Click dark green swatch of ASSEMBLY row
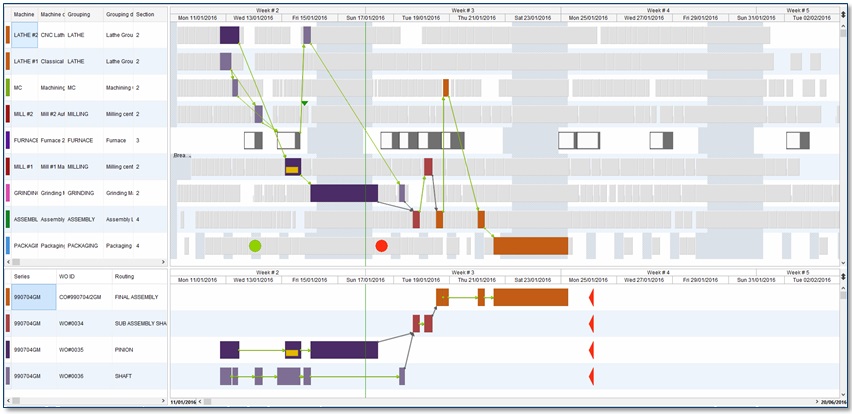Image resolution: width=852 pixels, height=414 pixels. (8, 219)
